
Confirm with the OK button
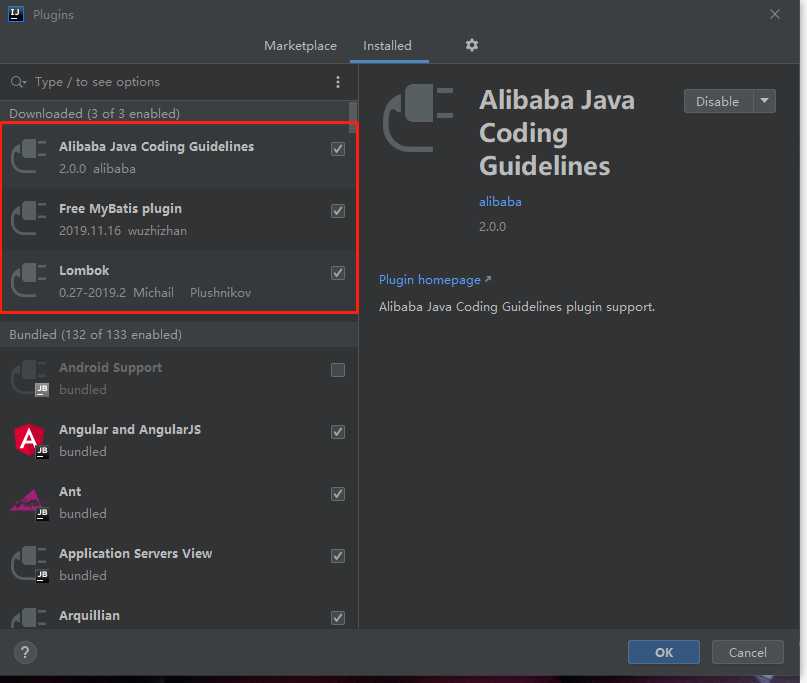coord(663,652)
